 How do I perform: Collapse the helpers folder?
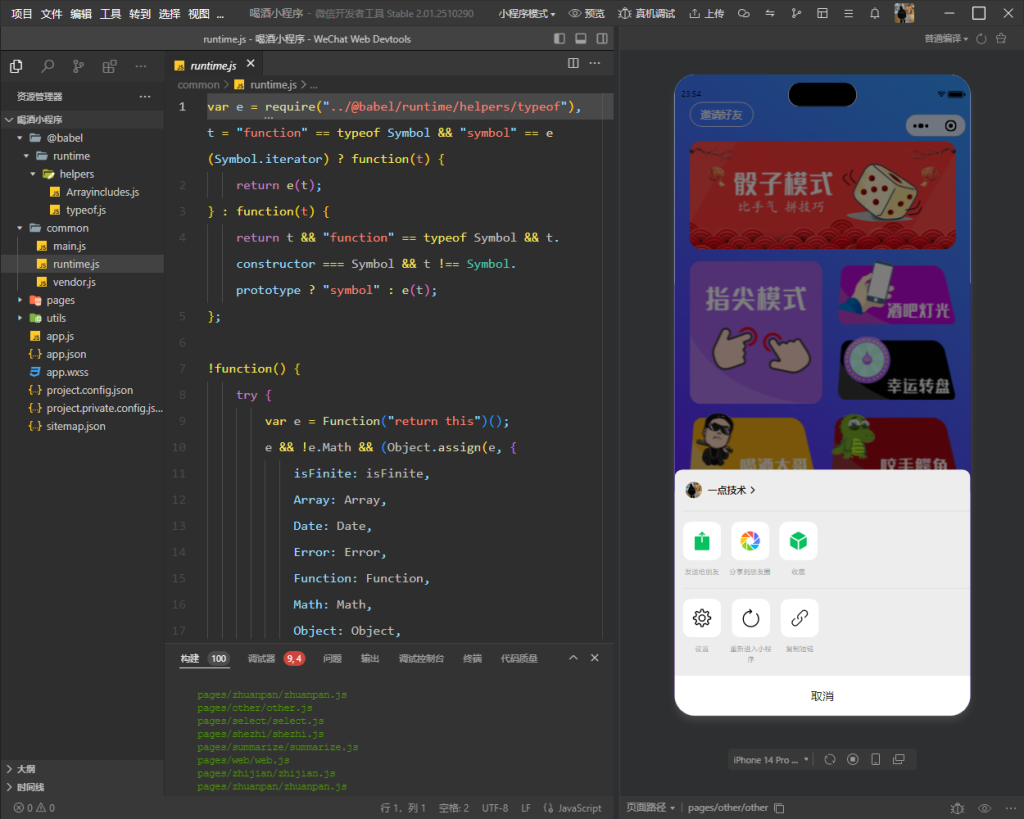(x=33, y=174)
